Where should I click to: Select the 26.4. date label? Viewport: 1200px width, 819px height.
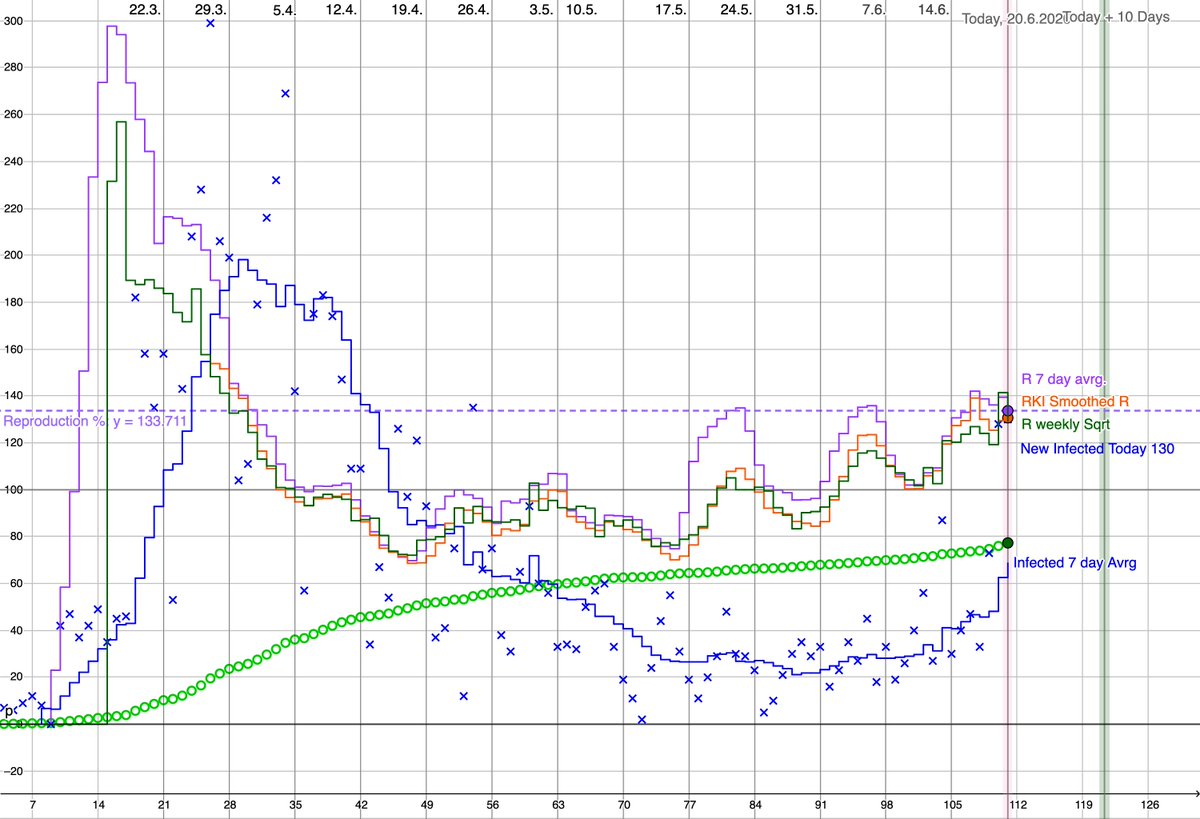(474, 9)
